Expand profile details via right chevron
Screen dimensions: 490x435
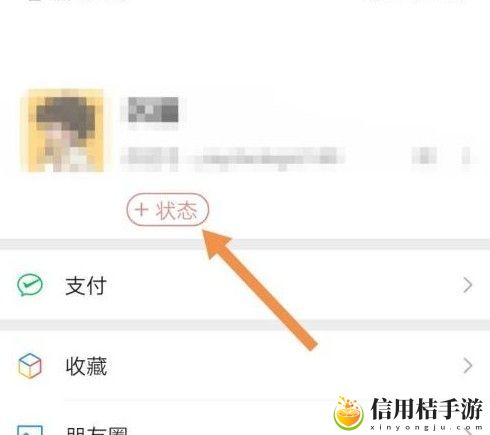click(x=467, y=156)
